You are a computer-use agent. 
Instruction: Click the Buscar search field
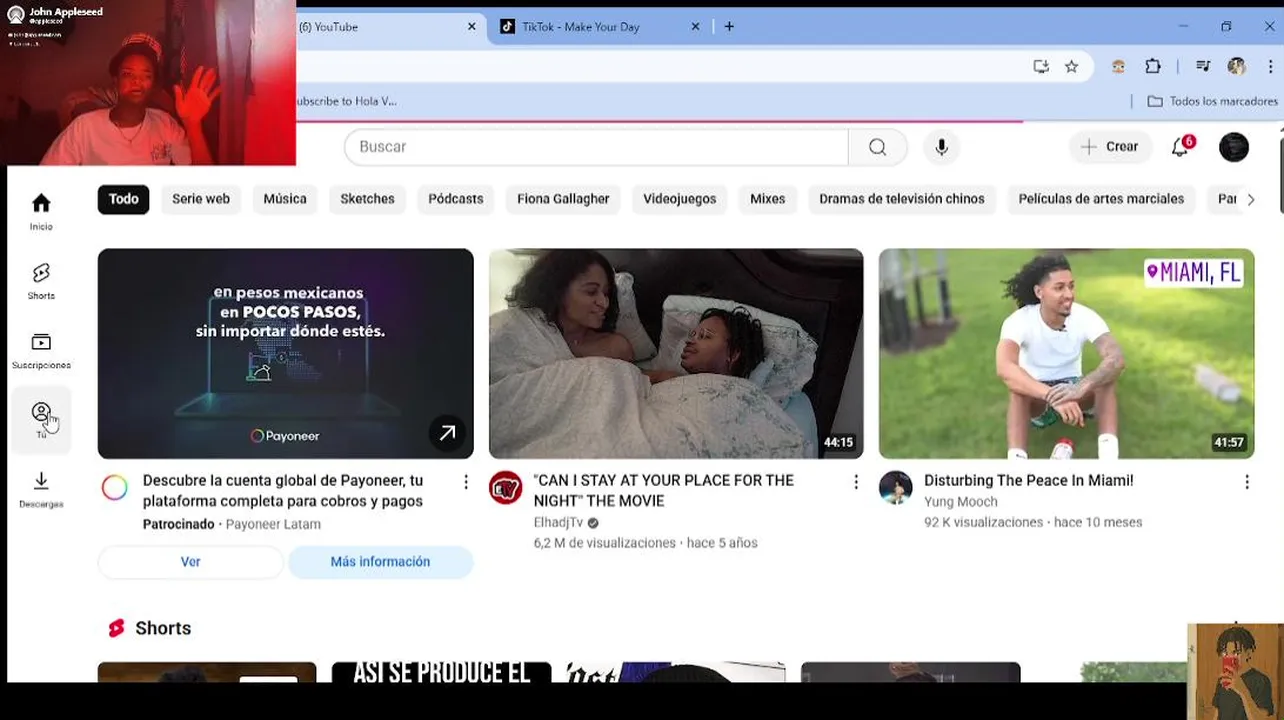[596, 147]
